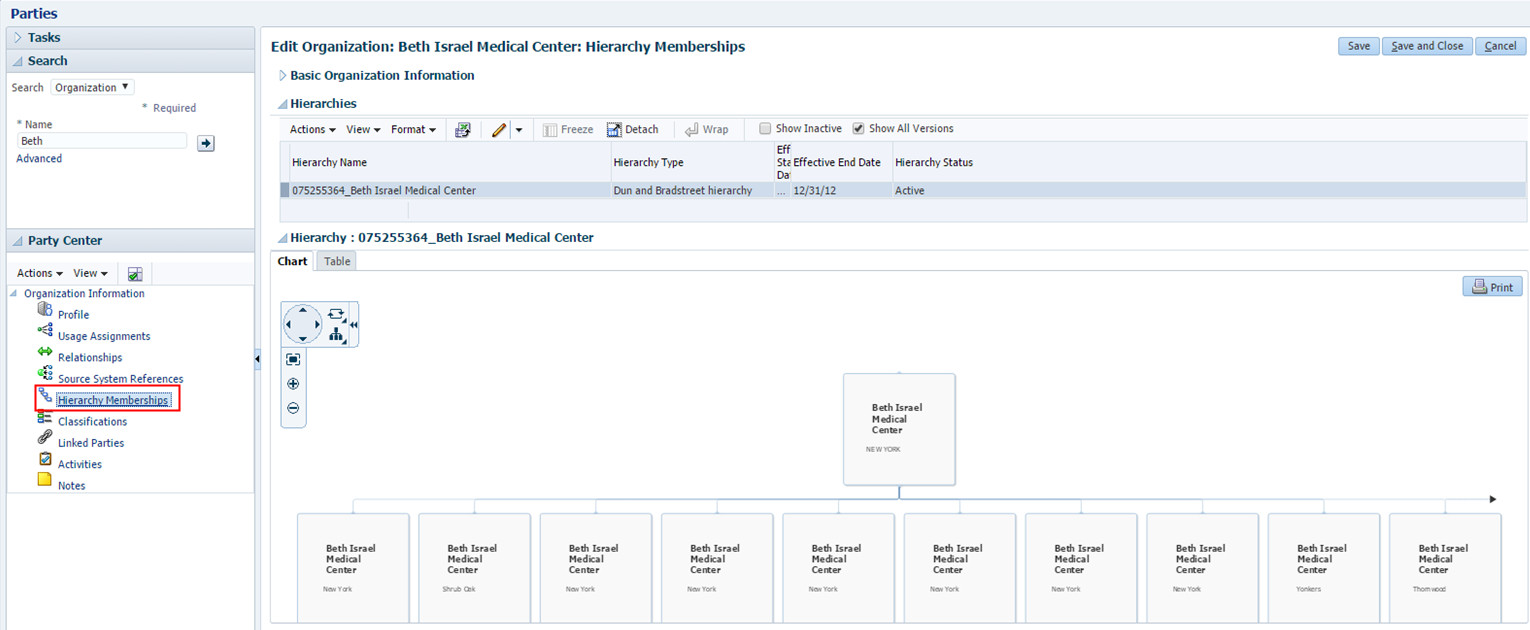This screenshot has height=630, width=1530.
Task: Click the green Relationships arrows icon
Action: click(44, 352)
